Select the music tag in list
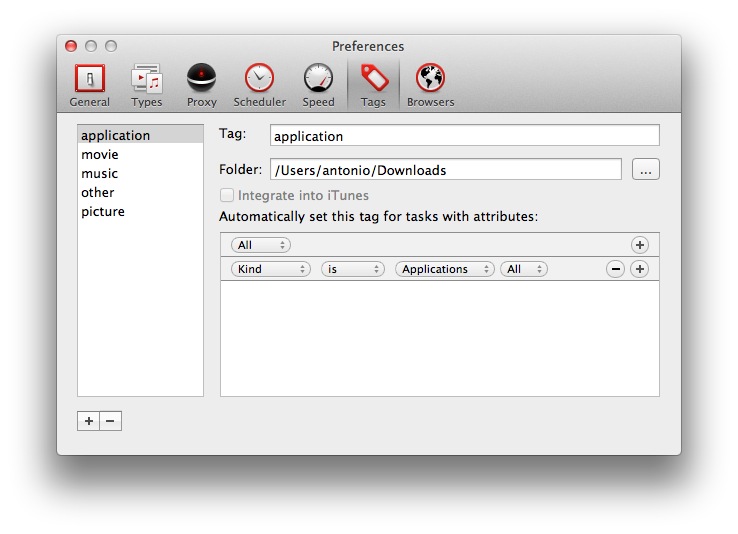Screen dimensions: 738x534 (140, 173)
